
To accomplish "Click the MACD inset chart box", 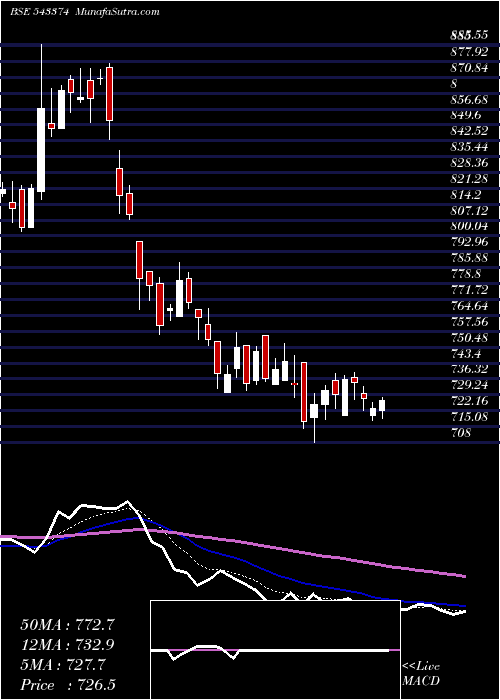I will (x=275, y=650).
